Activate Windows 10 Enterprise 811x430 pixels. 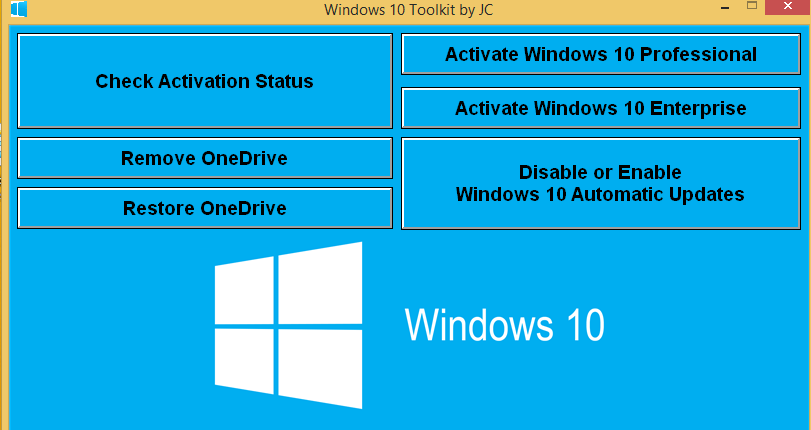coord(601,108)
